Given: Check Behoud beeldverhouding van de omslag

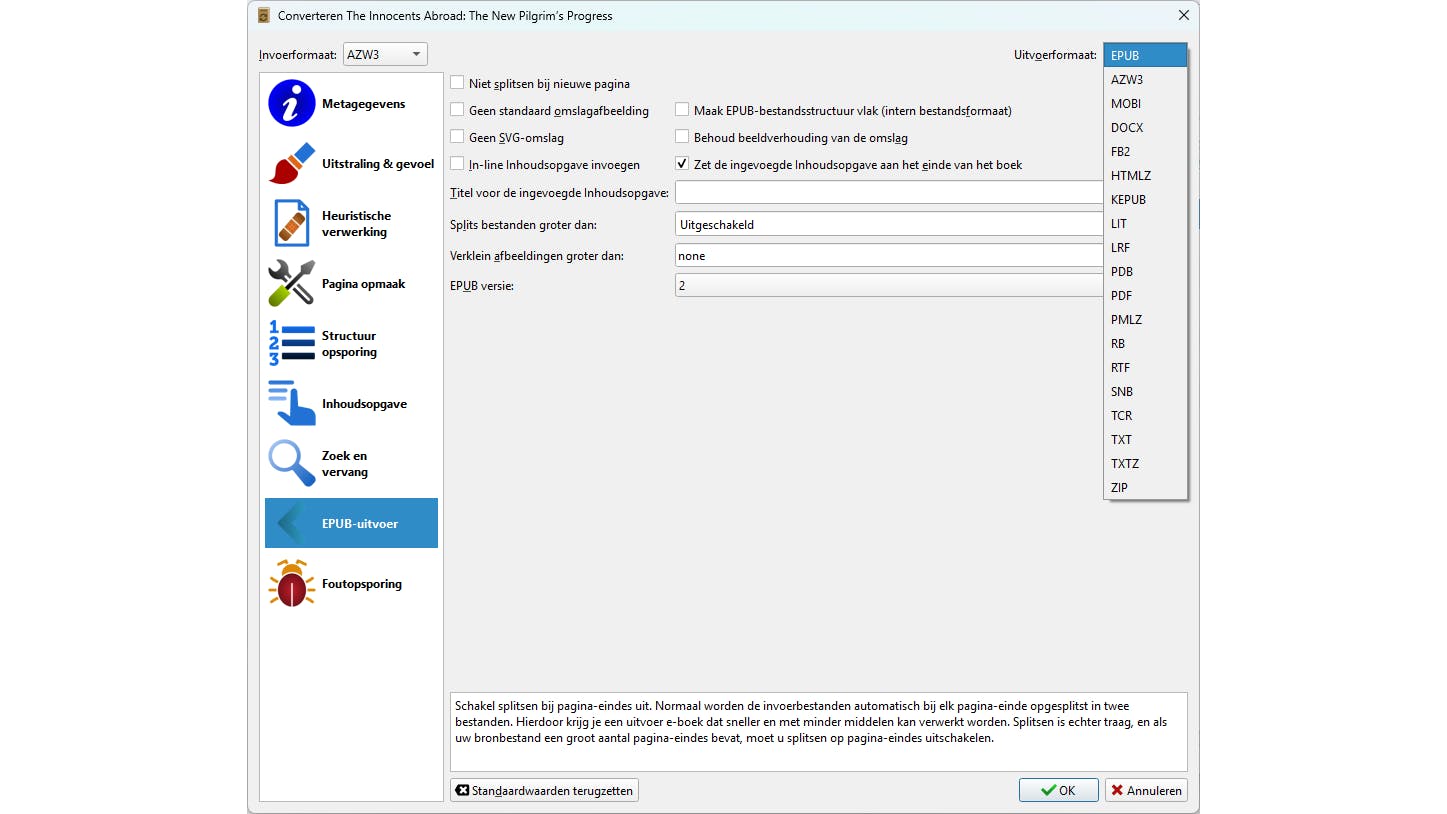Looking at the screenshot, I should [x=682, y=138].
